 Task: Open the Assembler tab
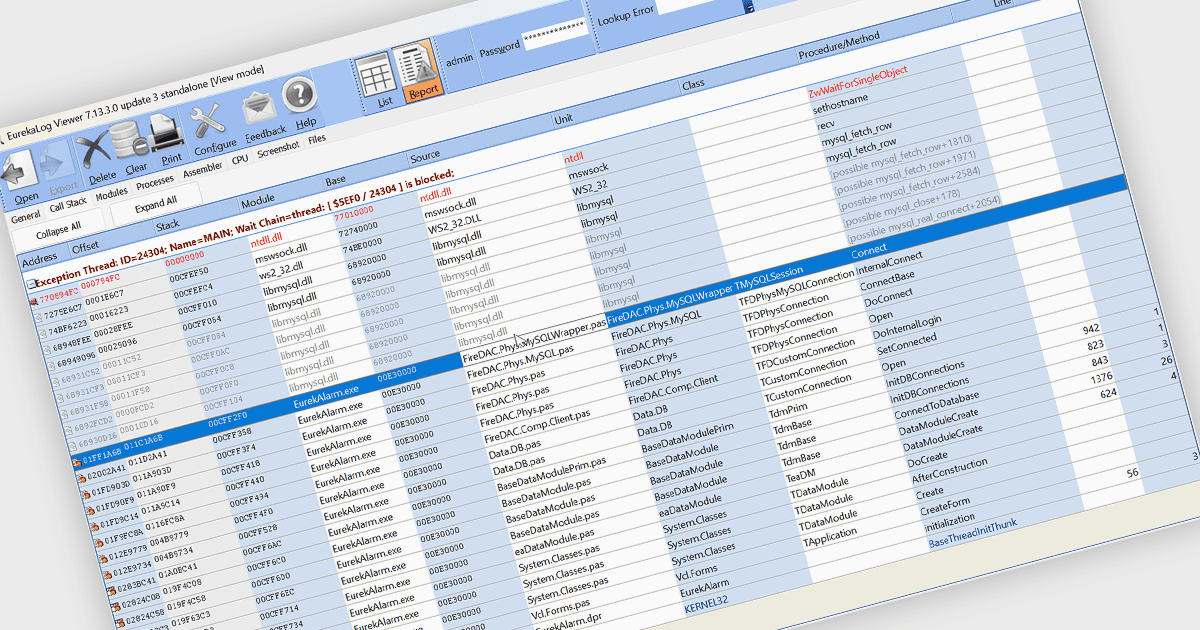click(x=203, y=168)
